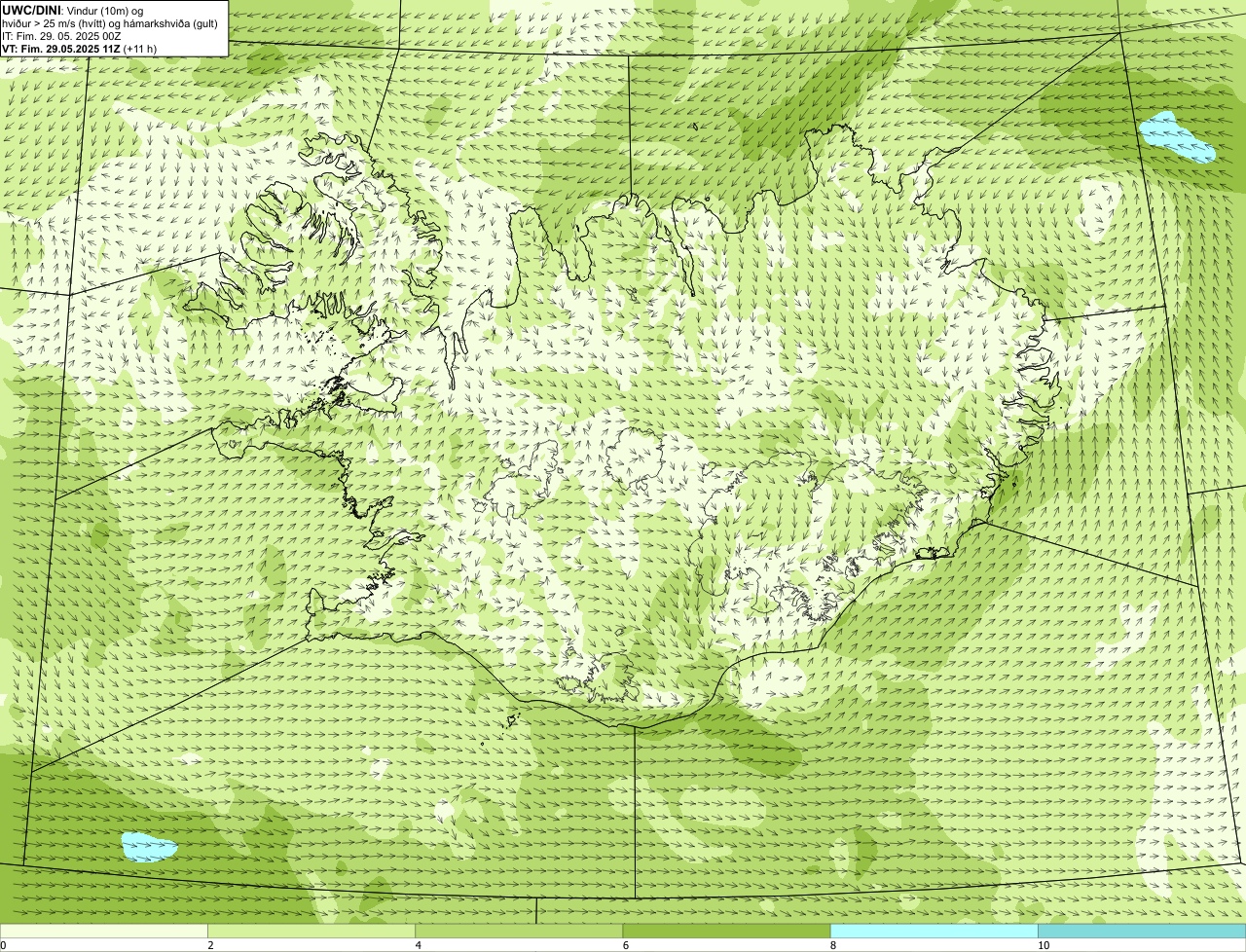Click the 'UWC/DINI: Vindur (10m) og' title line
The width and height of the screenshot is (1246, 952).
(x=73, y=10)
